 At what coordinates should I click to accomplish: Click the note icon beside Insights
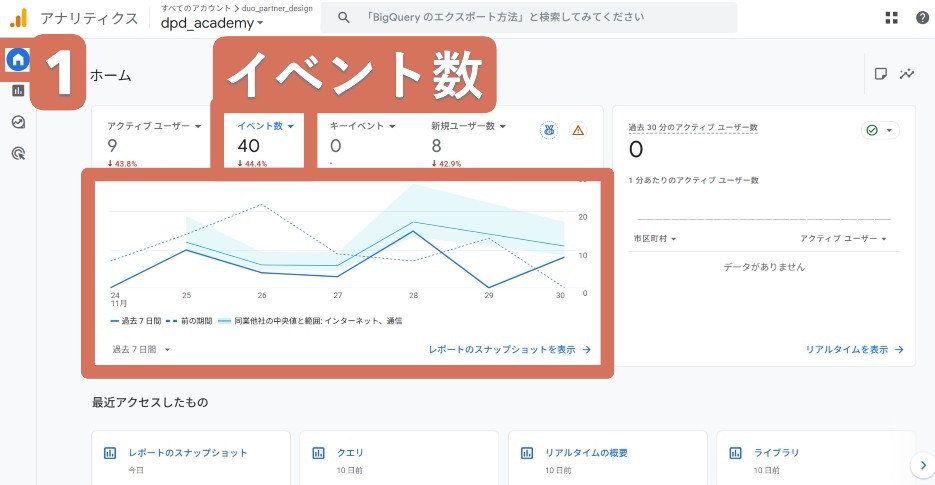[x=880, y=74]
